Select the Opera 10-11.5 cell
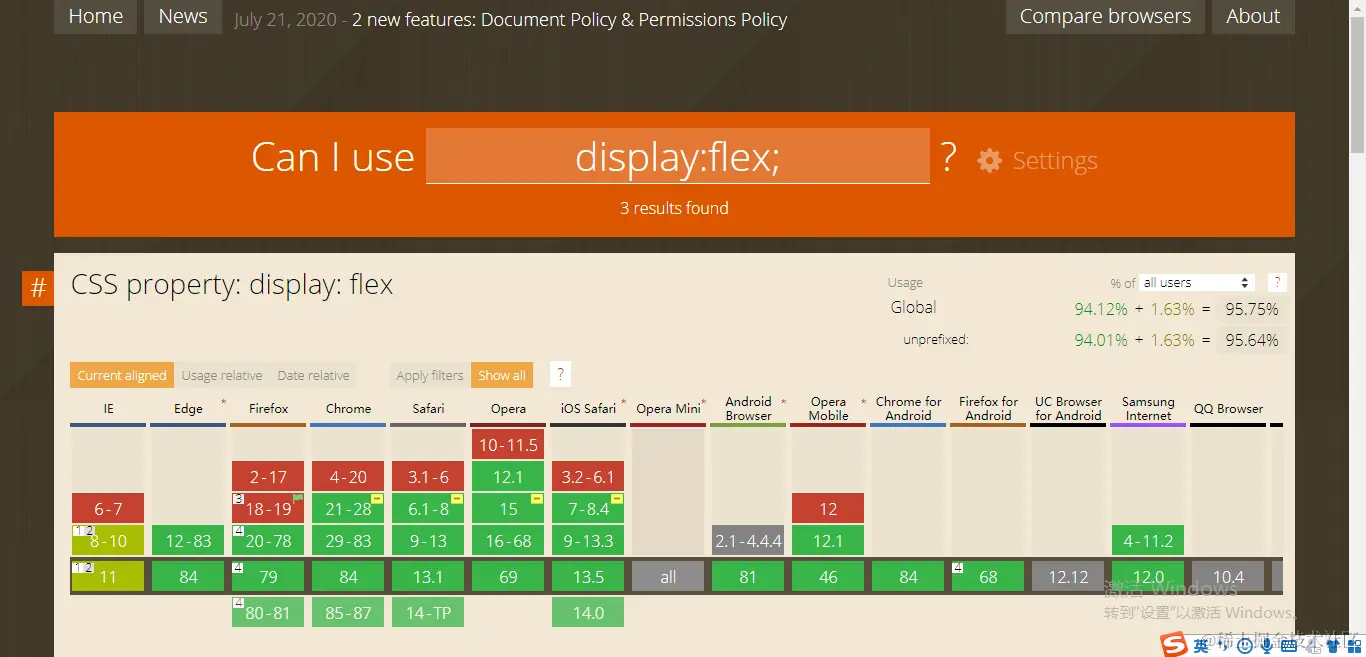This screenshot has width=1366, height=657. [508, 444]
